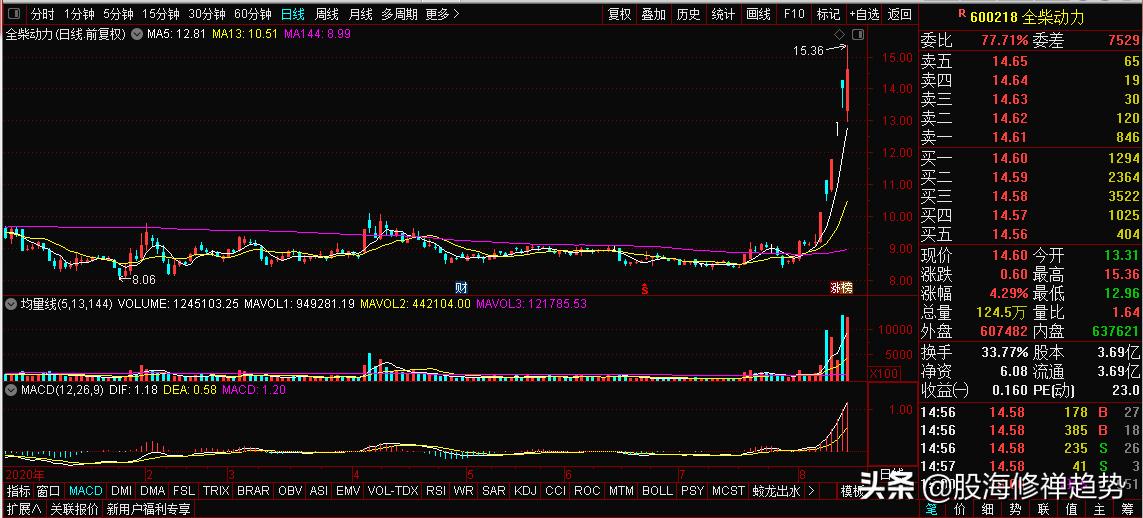Open the 指标 indicator menu
1143x518 pixels.
pyautogui.click(x=19, y=491)
